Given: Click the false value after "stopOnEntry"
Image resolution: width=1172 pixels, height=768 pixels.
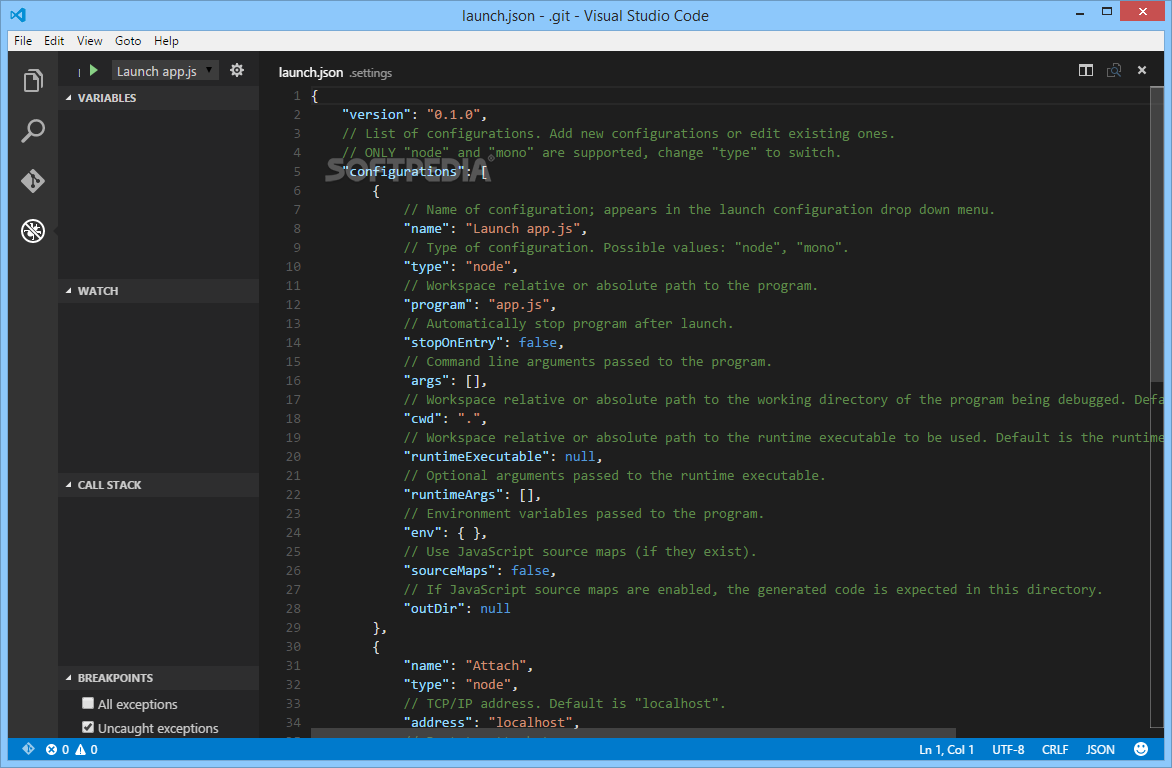Looking at the screenshot, I should click(538, 342).
